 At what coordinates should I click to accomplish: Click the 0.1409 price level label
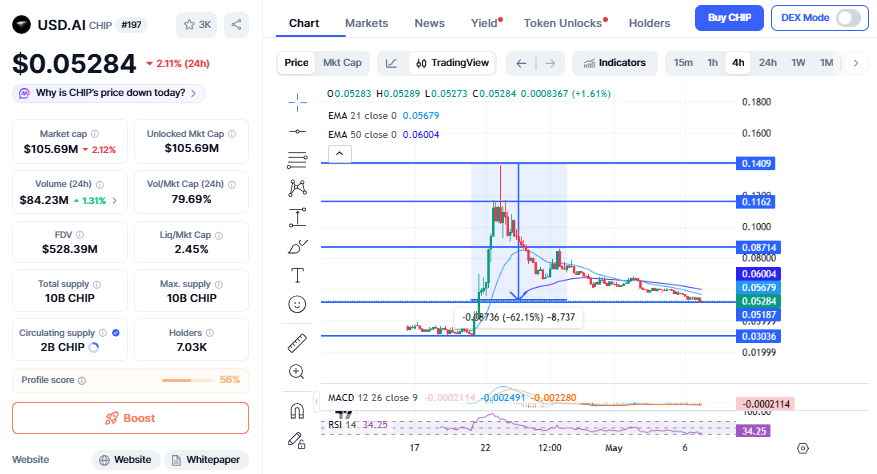pyautogui.click(x=756, y=163)
